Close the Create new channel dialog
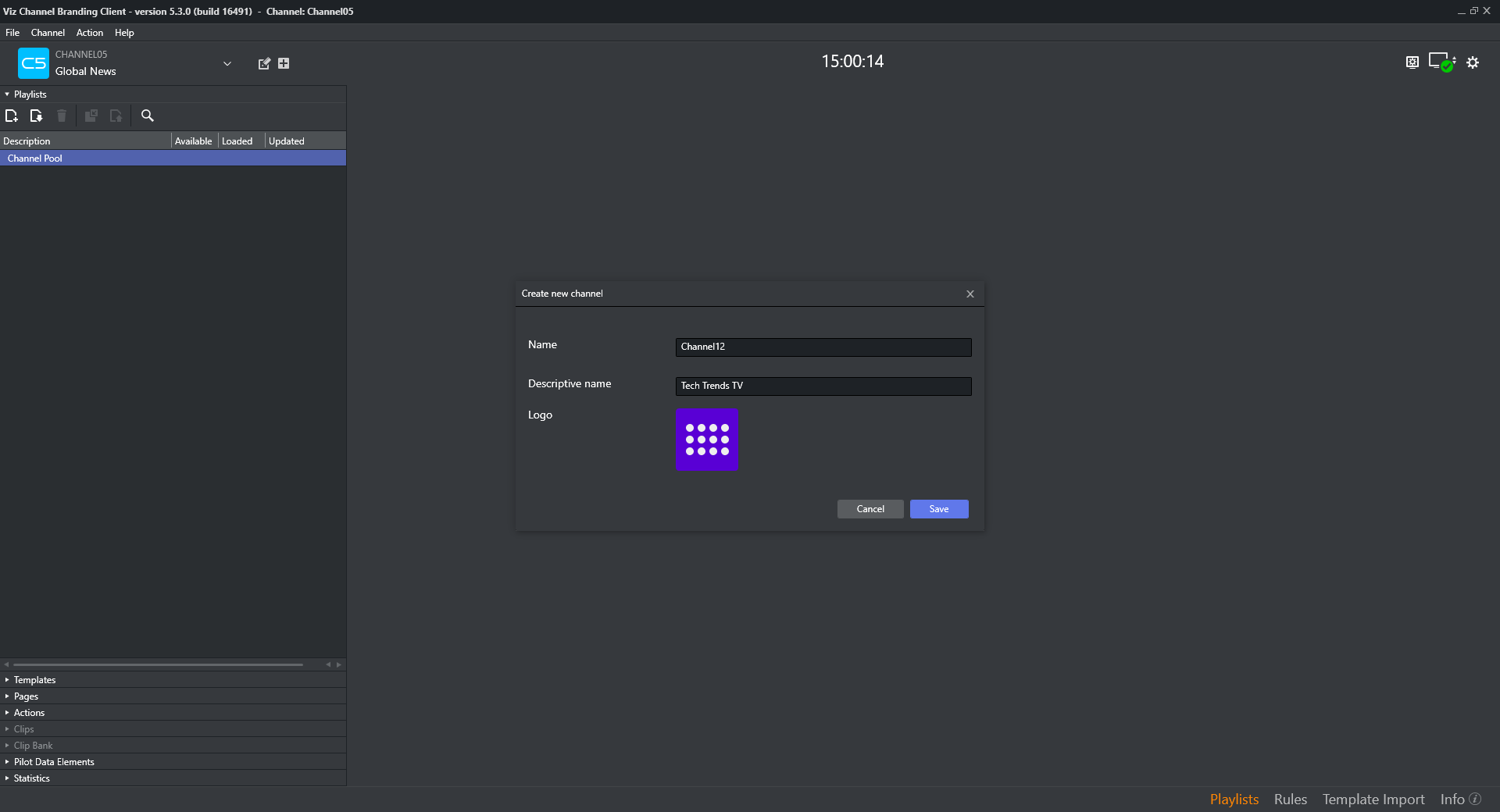This screenshot has width=1500, height=812. point(970,294)
